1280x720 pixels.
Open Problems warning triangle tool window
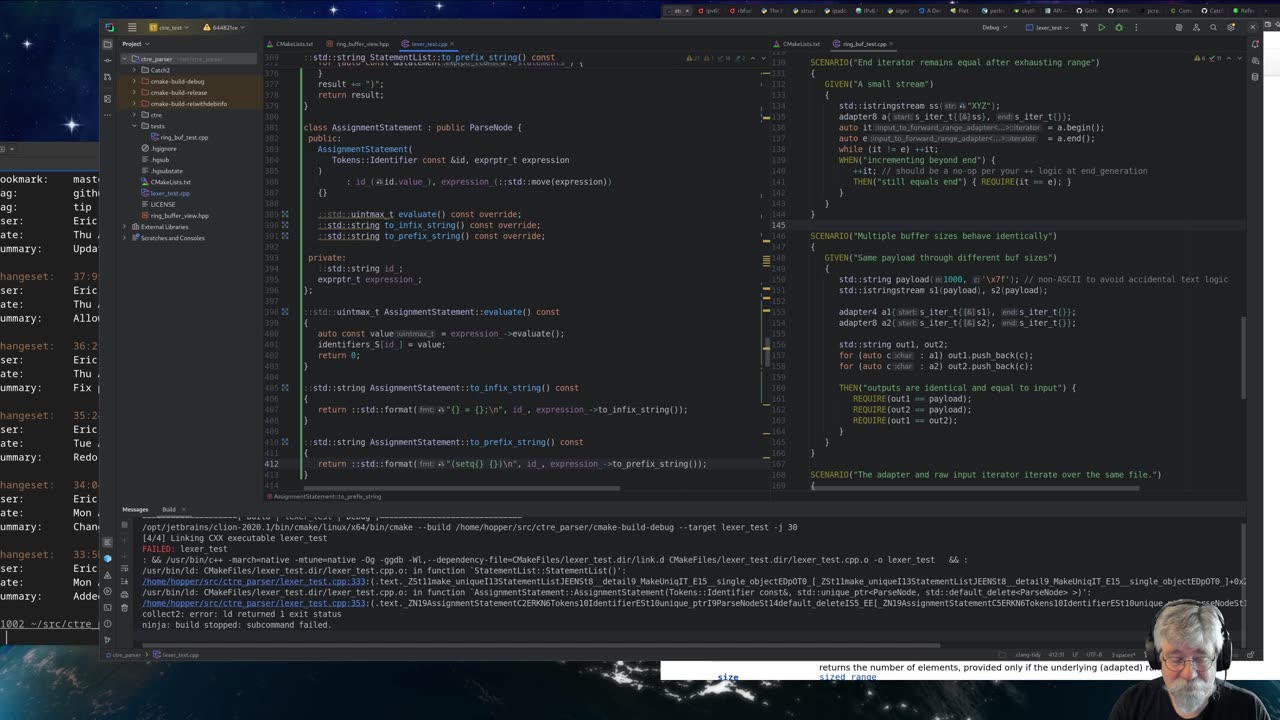108,575
